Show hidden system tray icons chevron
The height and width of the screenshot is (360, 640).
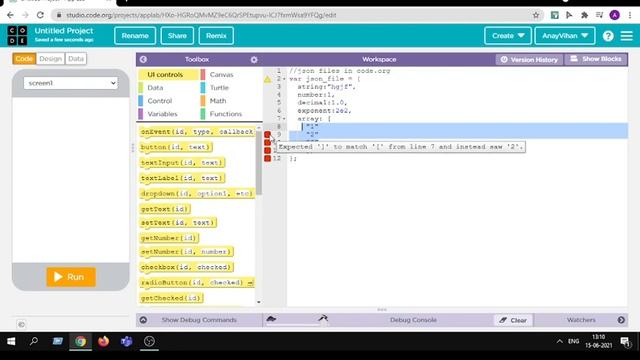click(x=560, y=341)
